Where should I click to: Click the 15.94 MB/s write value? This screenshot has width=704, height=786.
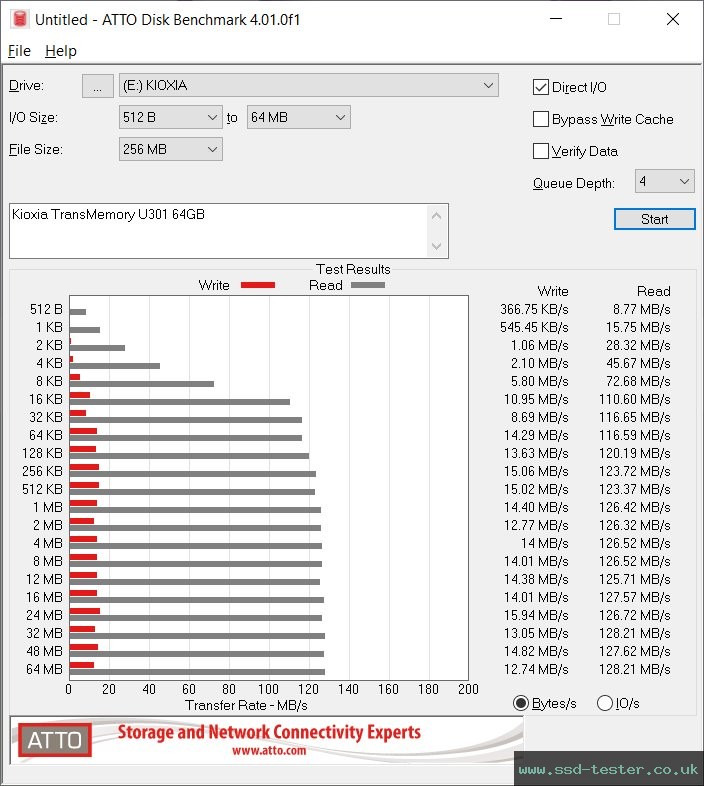[x=537, y=615]
